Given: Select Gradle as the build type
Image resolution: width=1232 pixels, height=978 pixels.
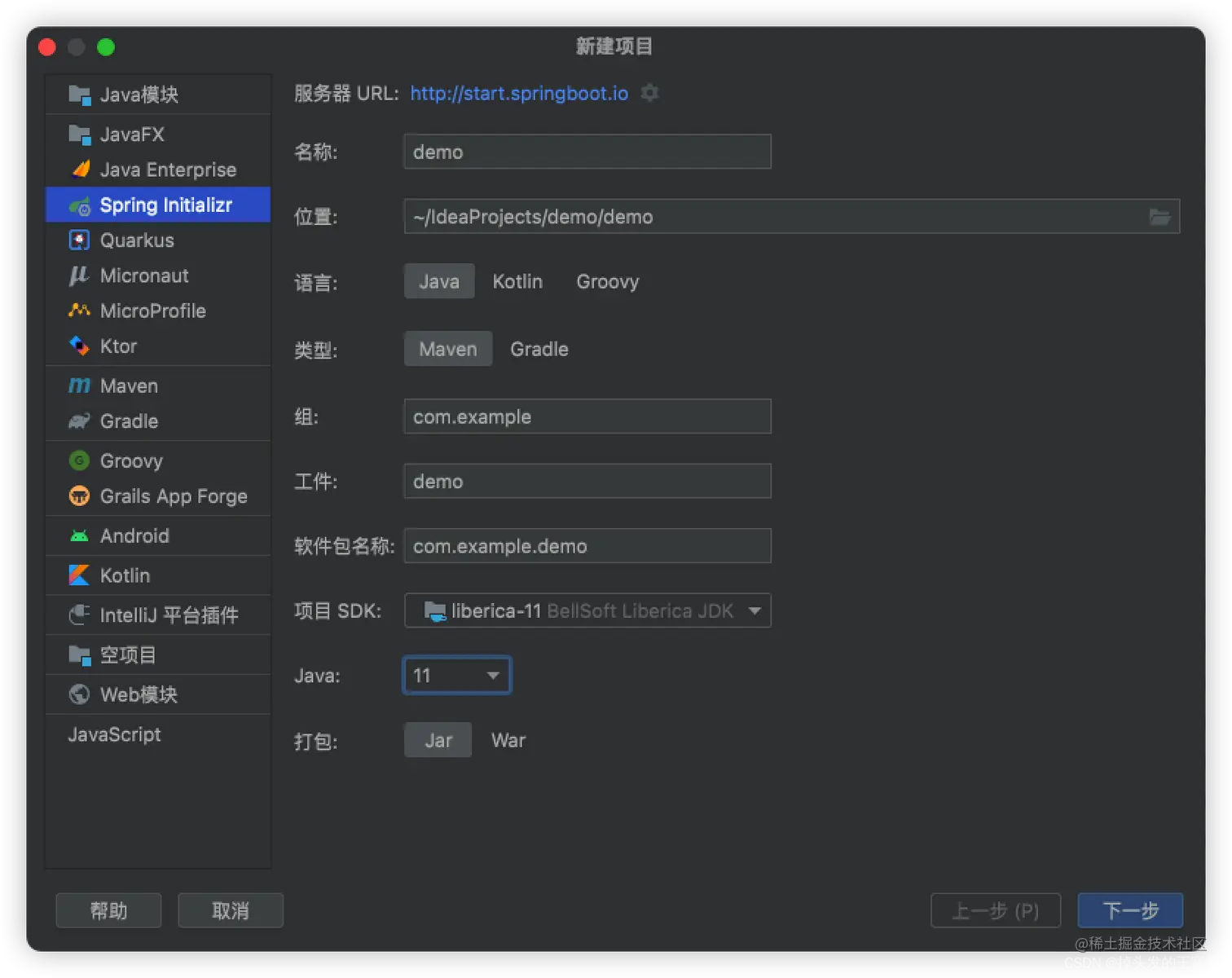Looking at the screenshot, I should click(539, 349).
